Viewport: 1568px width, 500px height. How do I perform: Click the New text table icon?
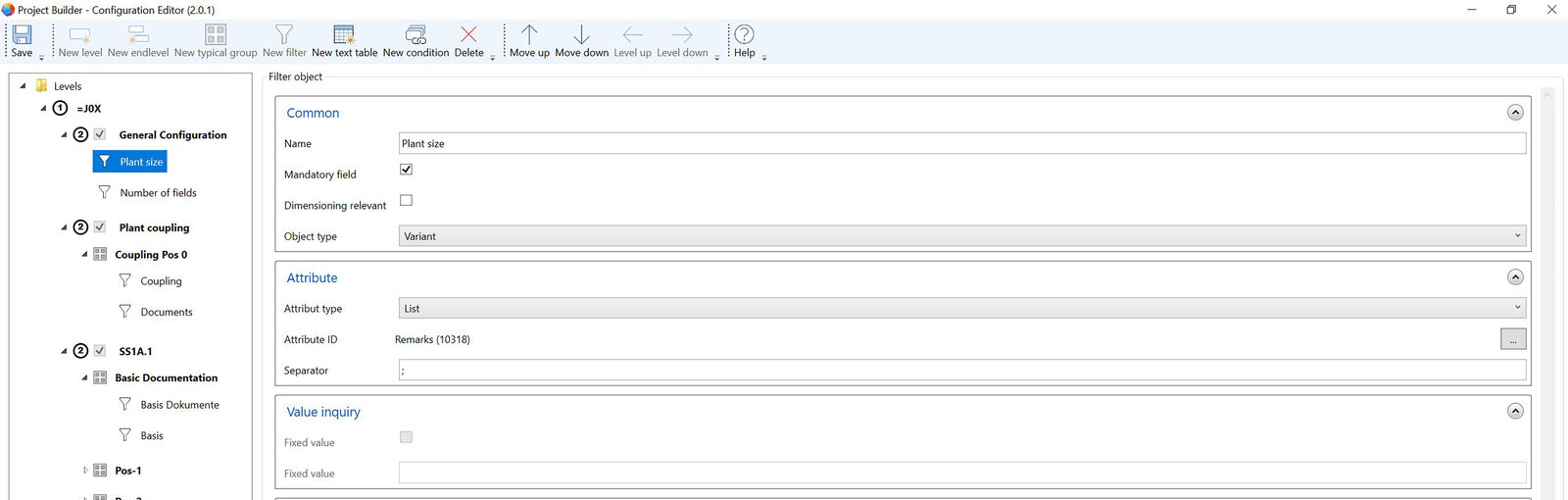pos(344,35)
